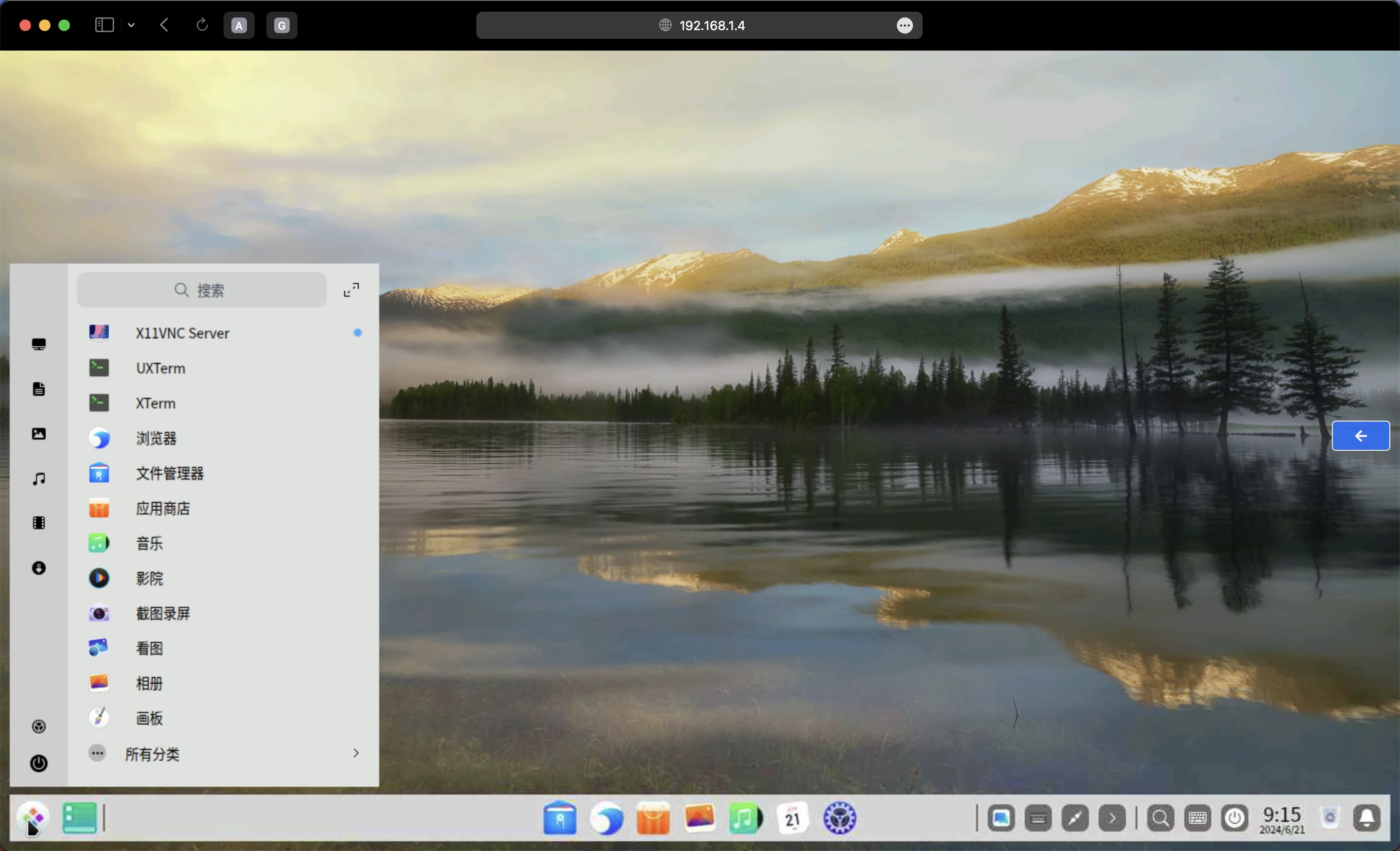The height and width of the screenshot is (851, 1400).
Task: Click the multitasking view dock icon
Action: point(79,818)
